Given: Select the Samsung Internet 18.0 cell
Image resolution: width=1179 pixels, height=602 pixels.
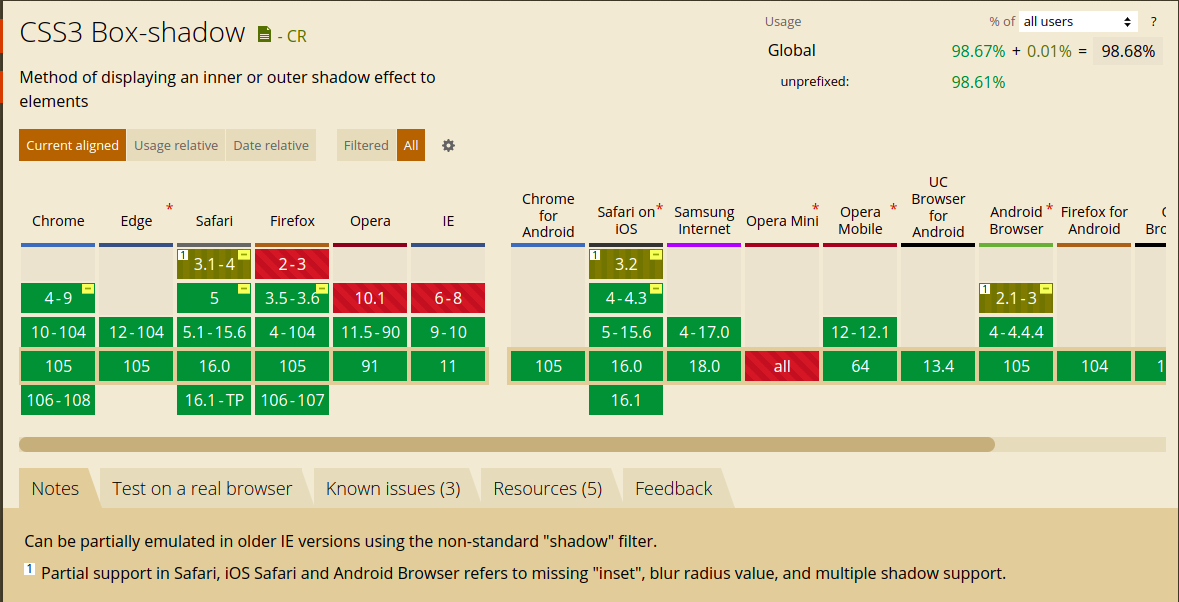Looking at the screenshot, I should [x=705, y=366].
